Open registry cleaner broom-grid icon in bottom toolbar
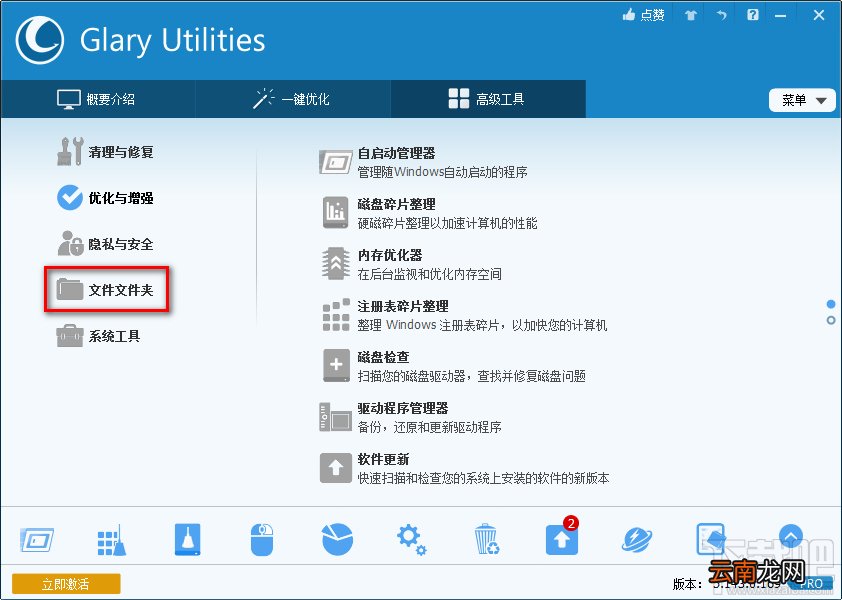The height and width of the screenshot is (600, 842). coord(112,539)
